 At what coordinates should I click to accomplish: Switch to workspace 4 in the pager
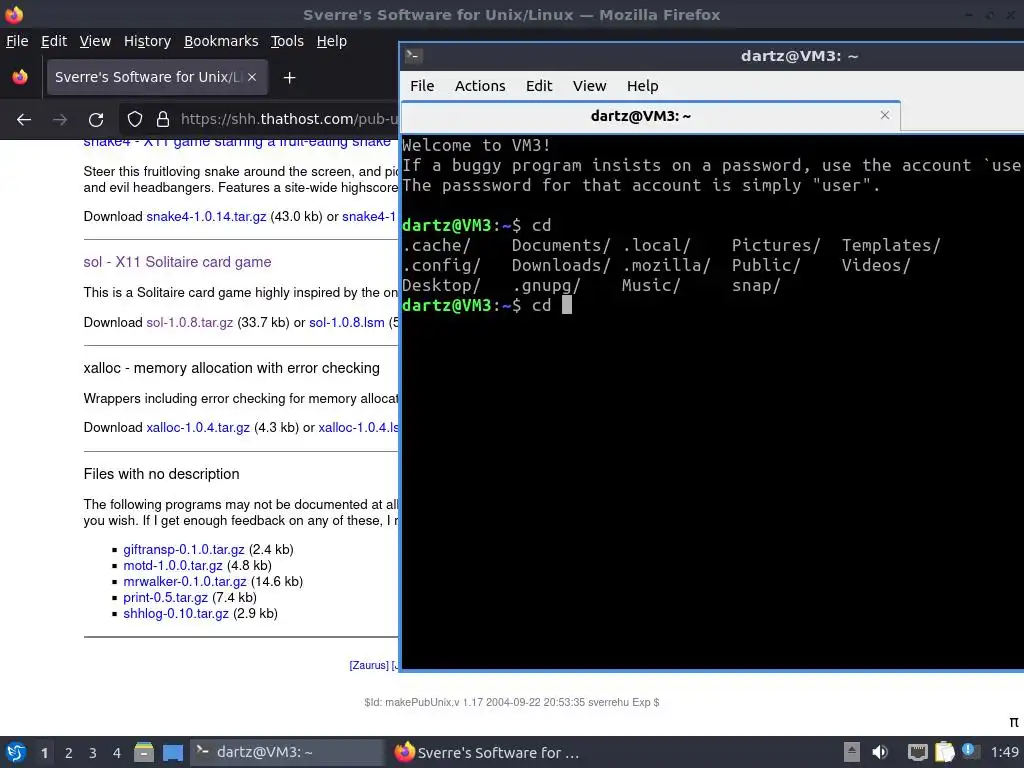[x=117, y=753]
